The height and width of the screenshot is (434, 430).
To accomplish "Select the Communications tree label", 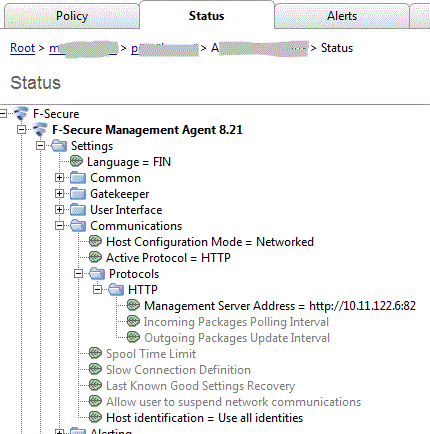I will coord(136,226).
